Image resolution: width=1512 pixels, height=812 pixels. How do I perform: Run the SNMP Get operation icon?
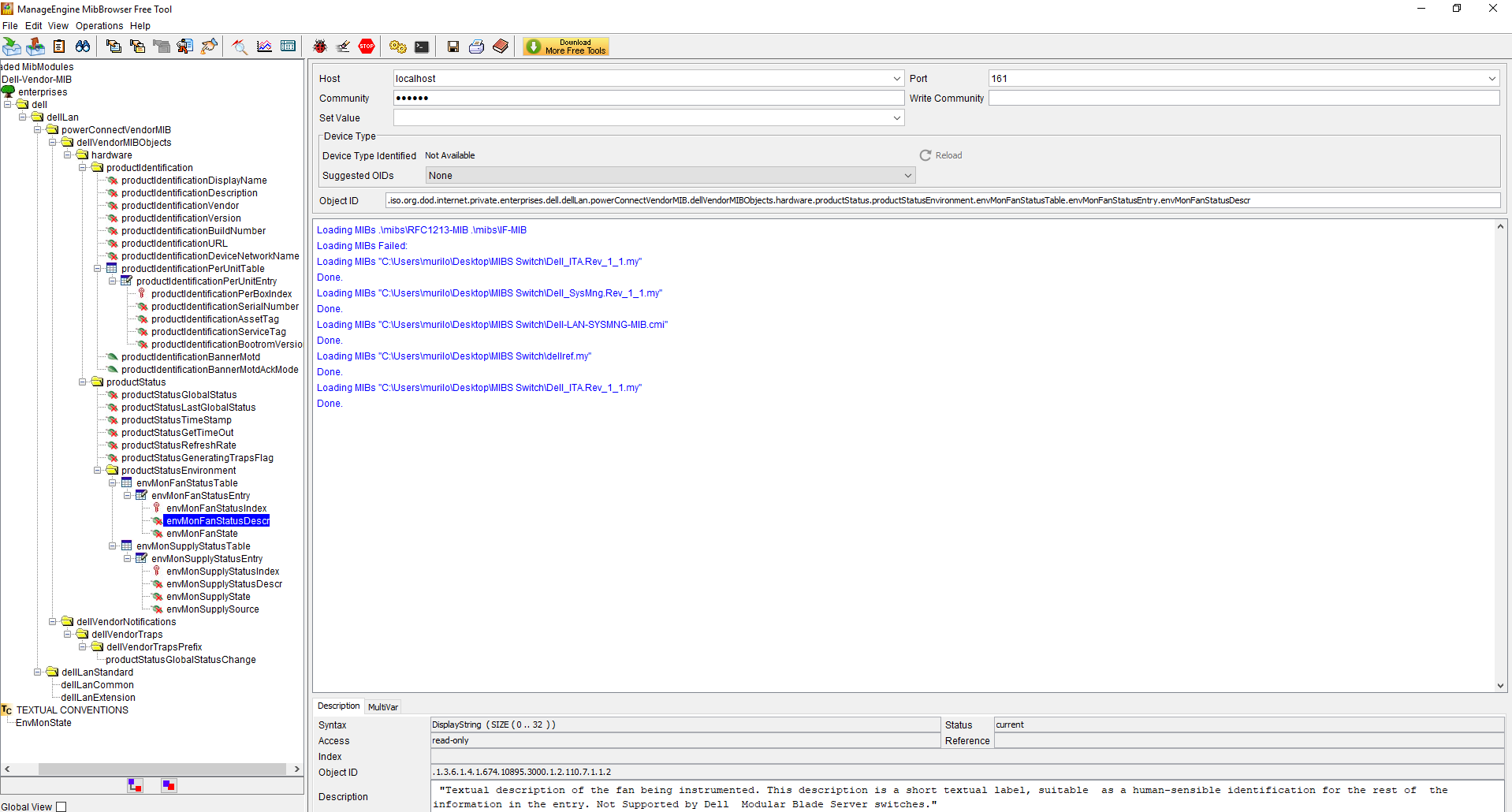pyautogui.click(x=114, y=47)
